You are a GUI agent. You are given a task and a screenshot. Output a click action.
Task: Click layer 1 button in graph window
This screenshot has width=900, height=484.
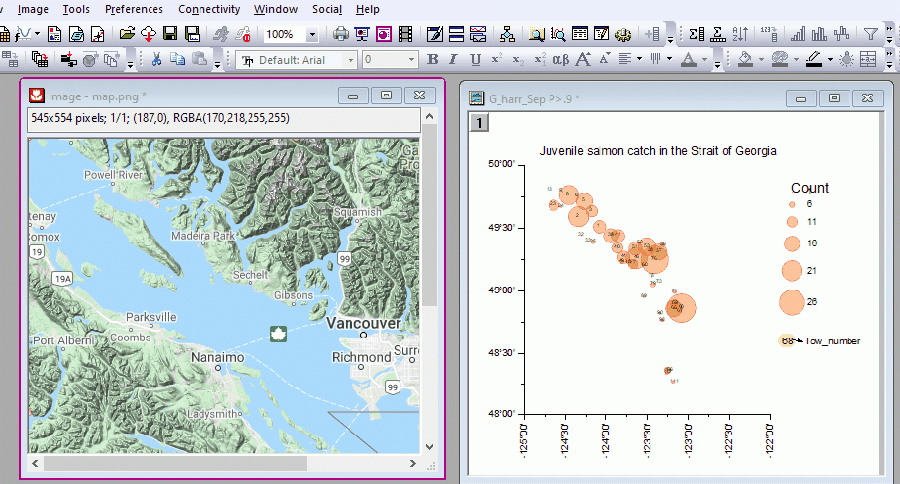[x=479, y=123]
